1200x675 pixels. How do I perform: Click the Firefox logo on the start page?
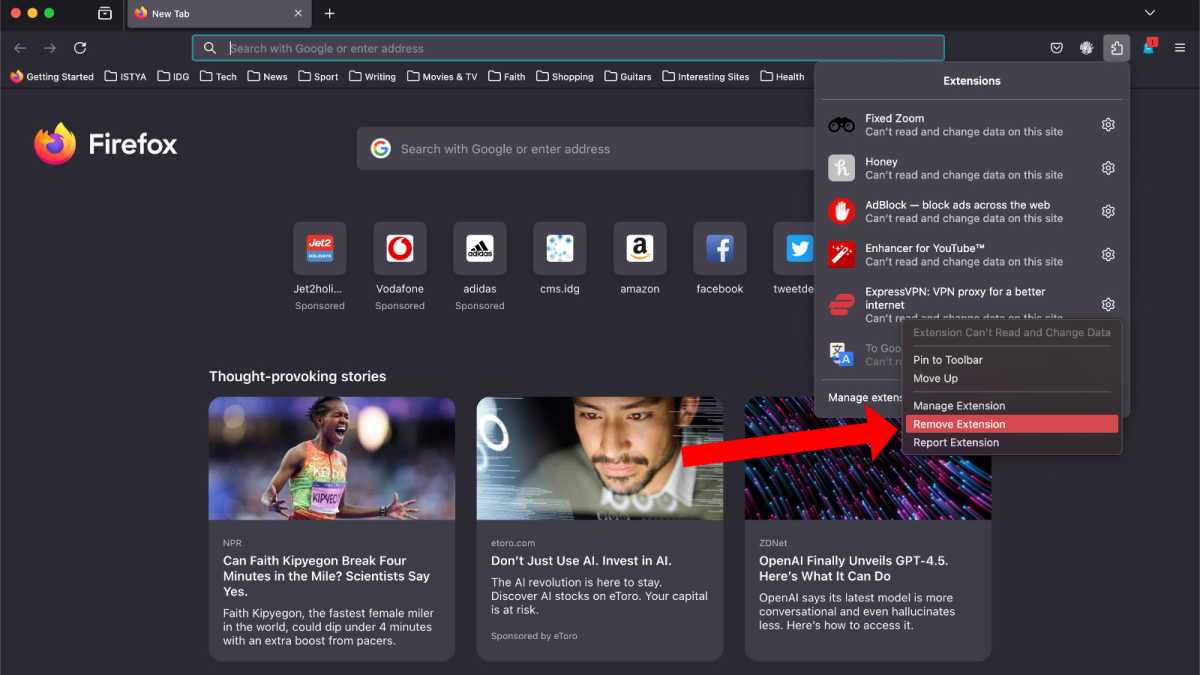[55, 144]
